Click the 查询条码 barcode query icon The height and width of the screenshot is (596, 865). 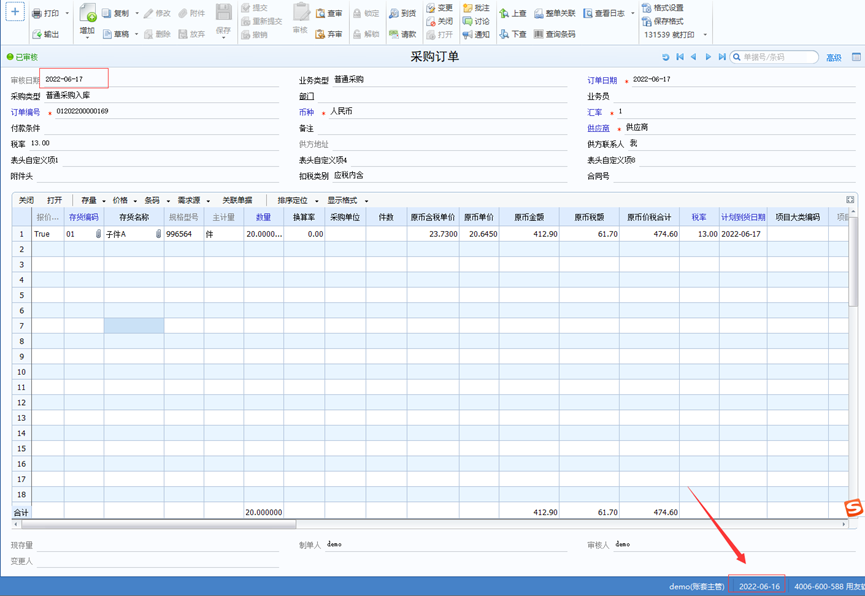coord(538,34)
